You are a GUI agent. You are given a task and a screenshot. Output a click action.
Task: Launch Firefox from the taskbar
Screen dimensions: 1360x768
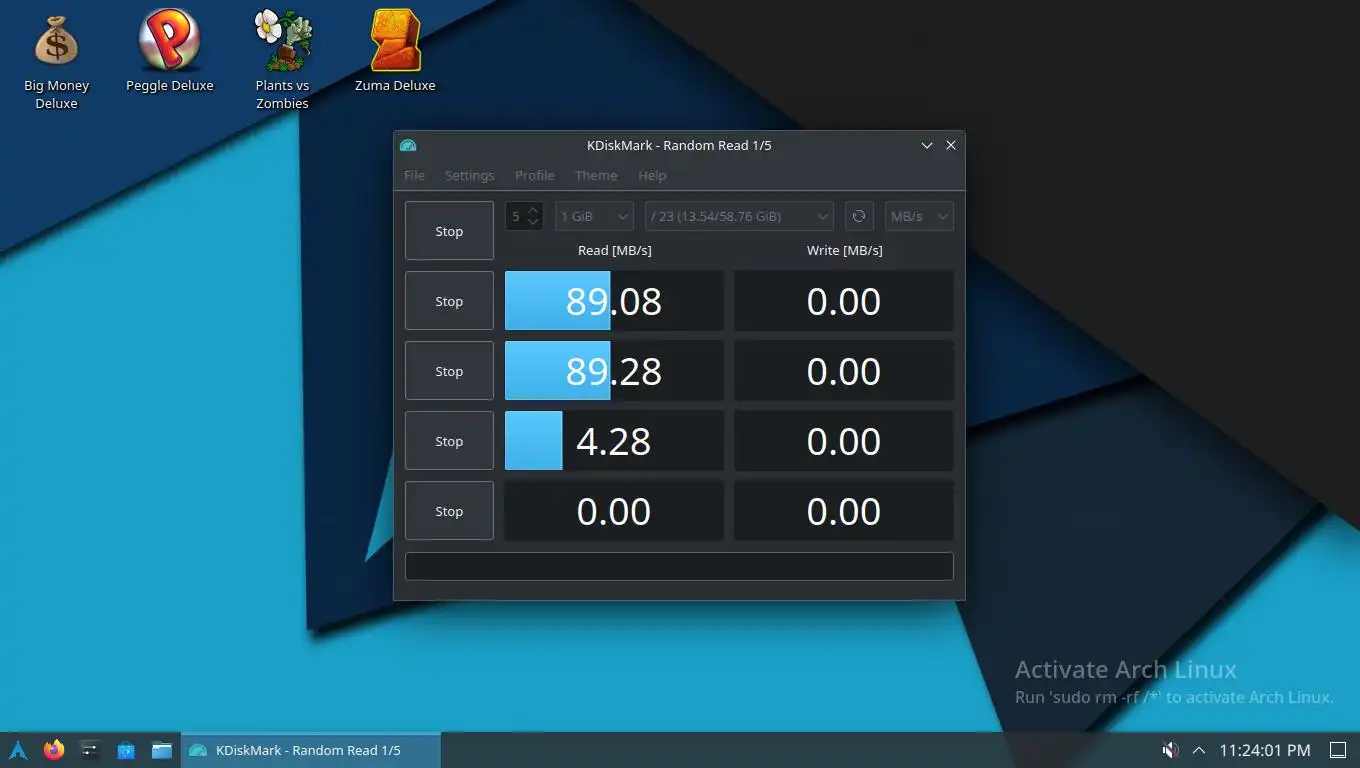(54, 750)
